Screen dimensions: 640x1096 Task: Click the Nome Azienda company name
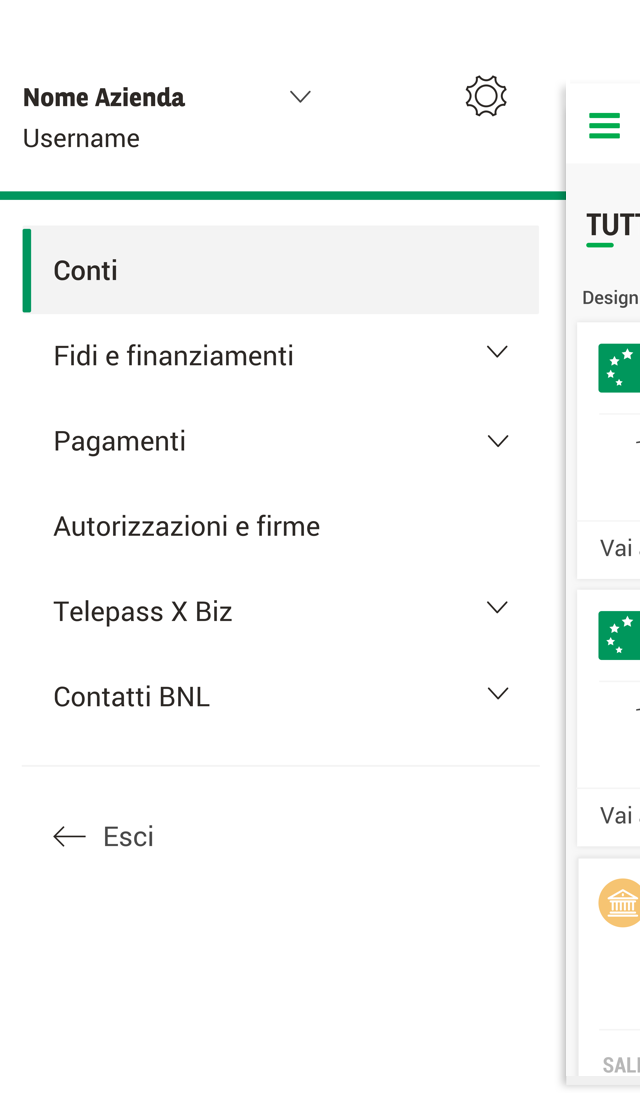tap(104, 97)
